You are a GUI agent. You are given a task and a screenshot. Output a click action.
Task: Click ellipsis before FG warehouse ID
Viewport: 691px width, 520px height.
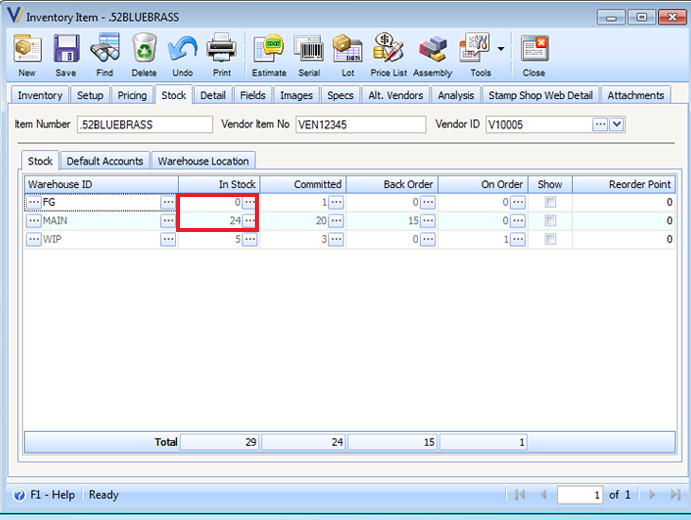pos(34,202)
